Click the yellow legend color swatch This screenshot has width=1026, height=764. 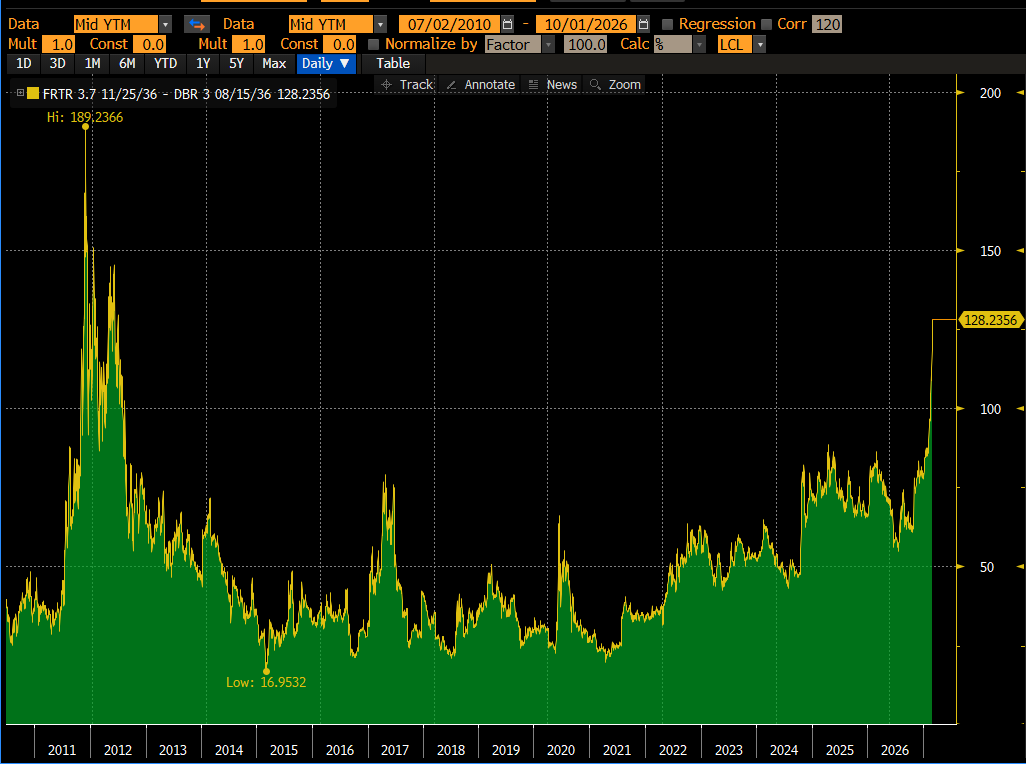(33, 94)
